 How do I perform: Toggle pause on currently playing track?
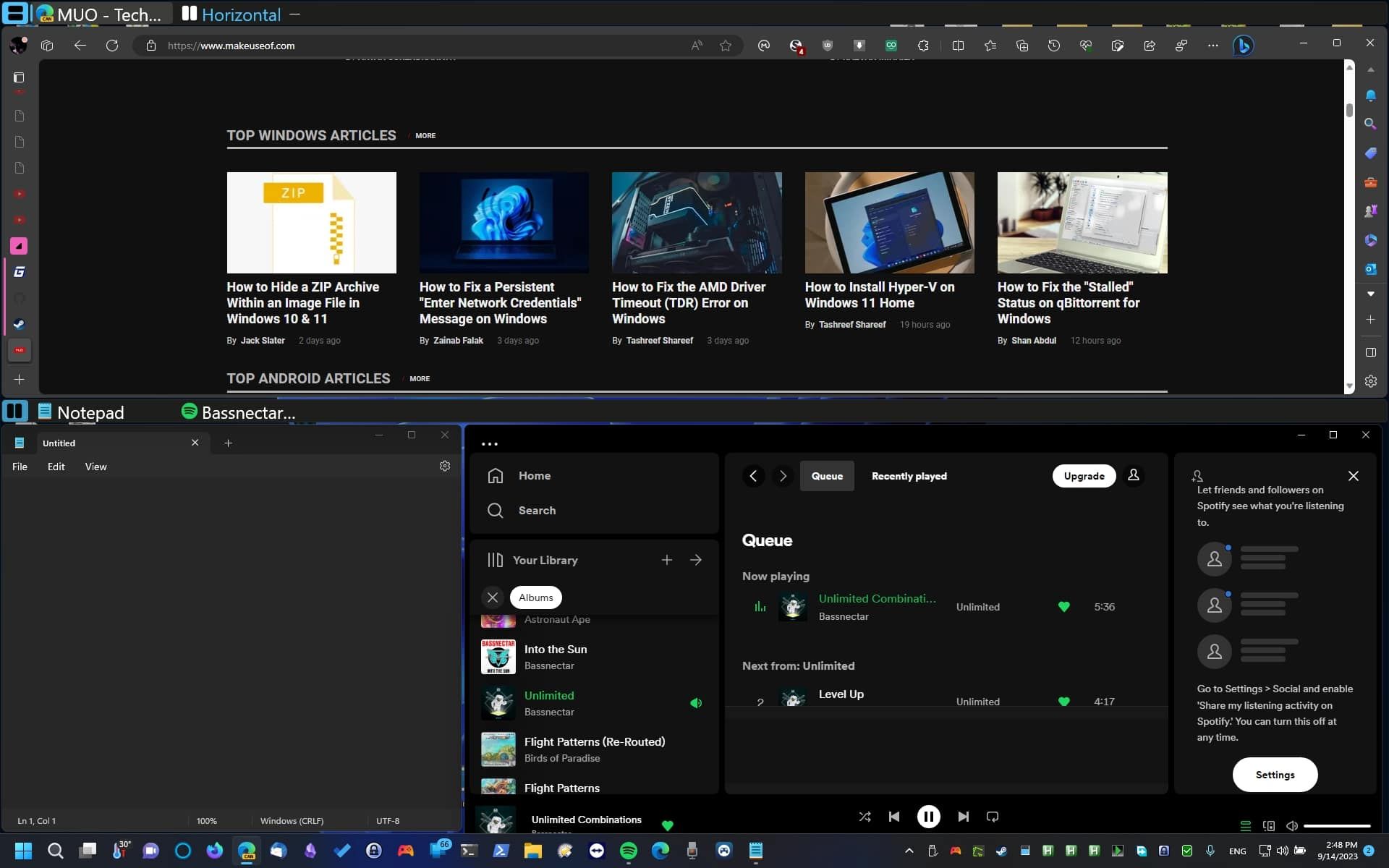pos(928,817)
